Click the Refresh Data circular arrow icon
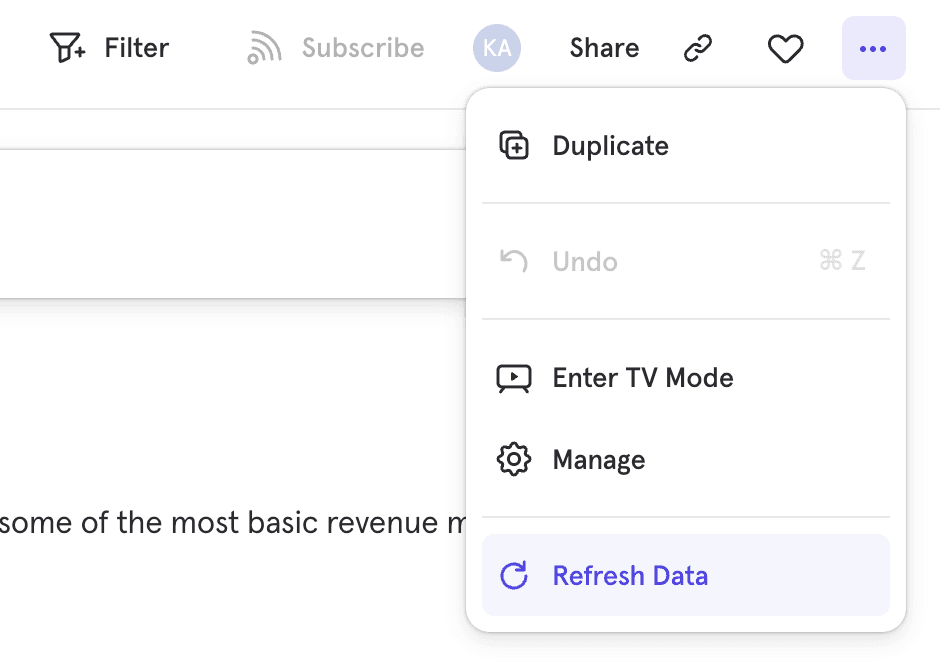The image size is (940, 662). coord(514,576)
